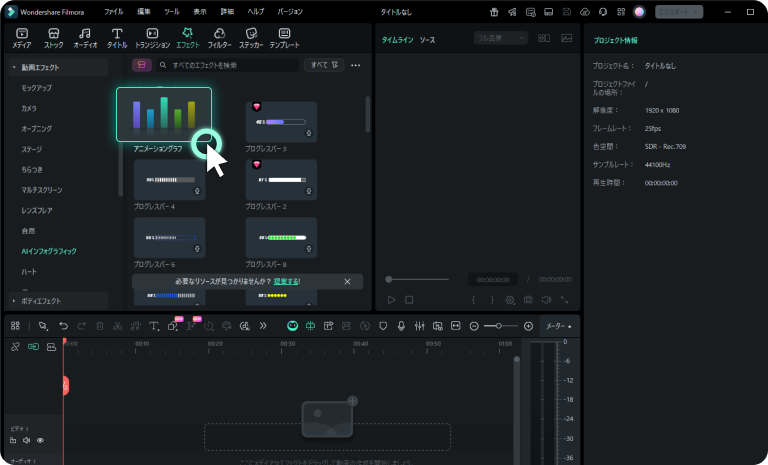This screenshot has height=465, width=768.
Task: Open the ファイル menu
Action: [x=114, y=11]
